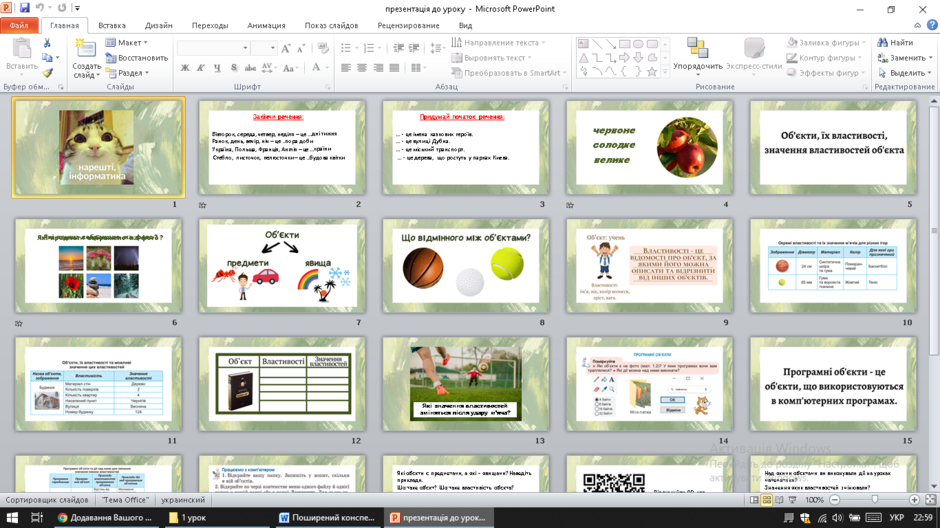The height and width of the screenshot is (528, 940).
Task: Collapse the ribbon with the caret arrow
Action: pyautogui.click(x=917, y=25)
